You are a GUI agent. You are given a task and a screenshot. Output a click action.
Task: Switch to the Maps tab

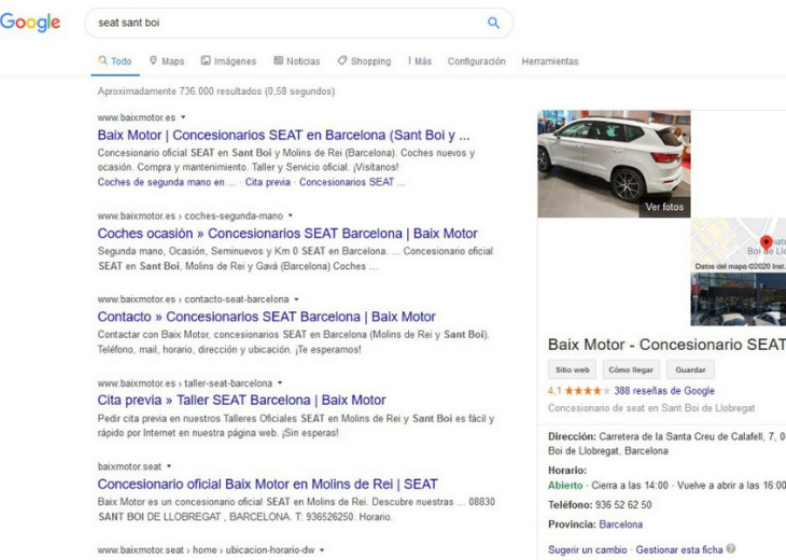(167, 61)
